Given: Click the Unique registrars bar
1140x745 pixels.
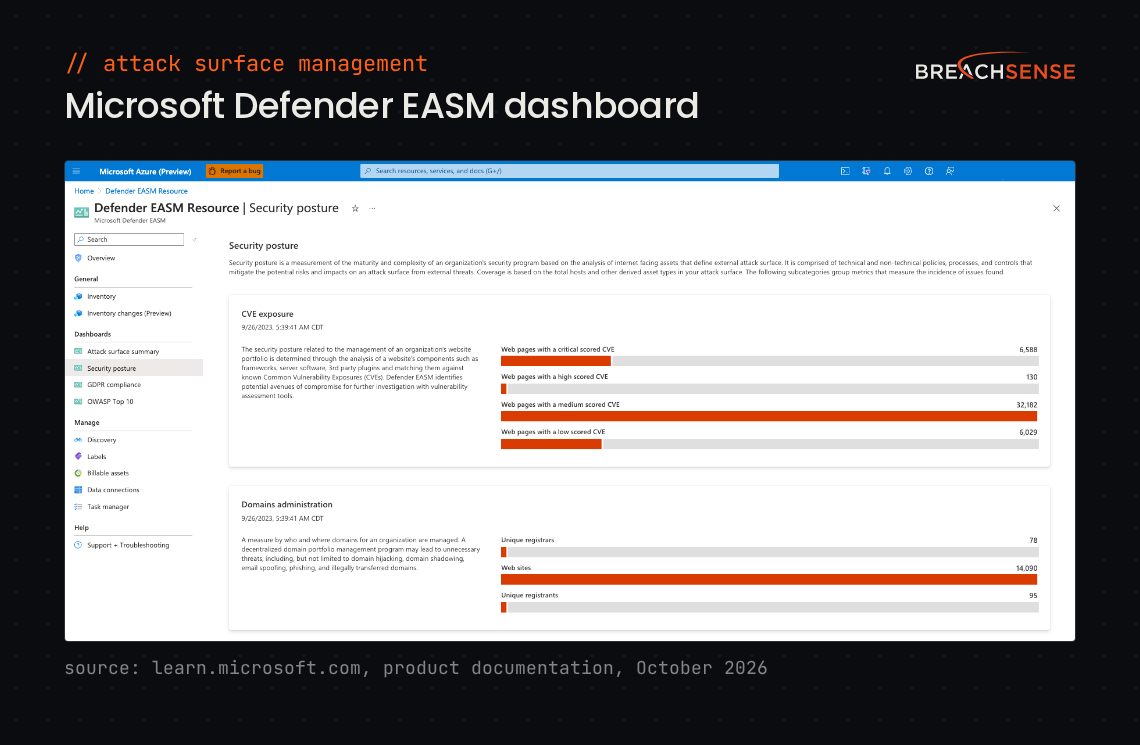Looking at the screenshot, I should tap(769, 552).
